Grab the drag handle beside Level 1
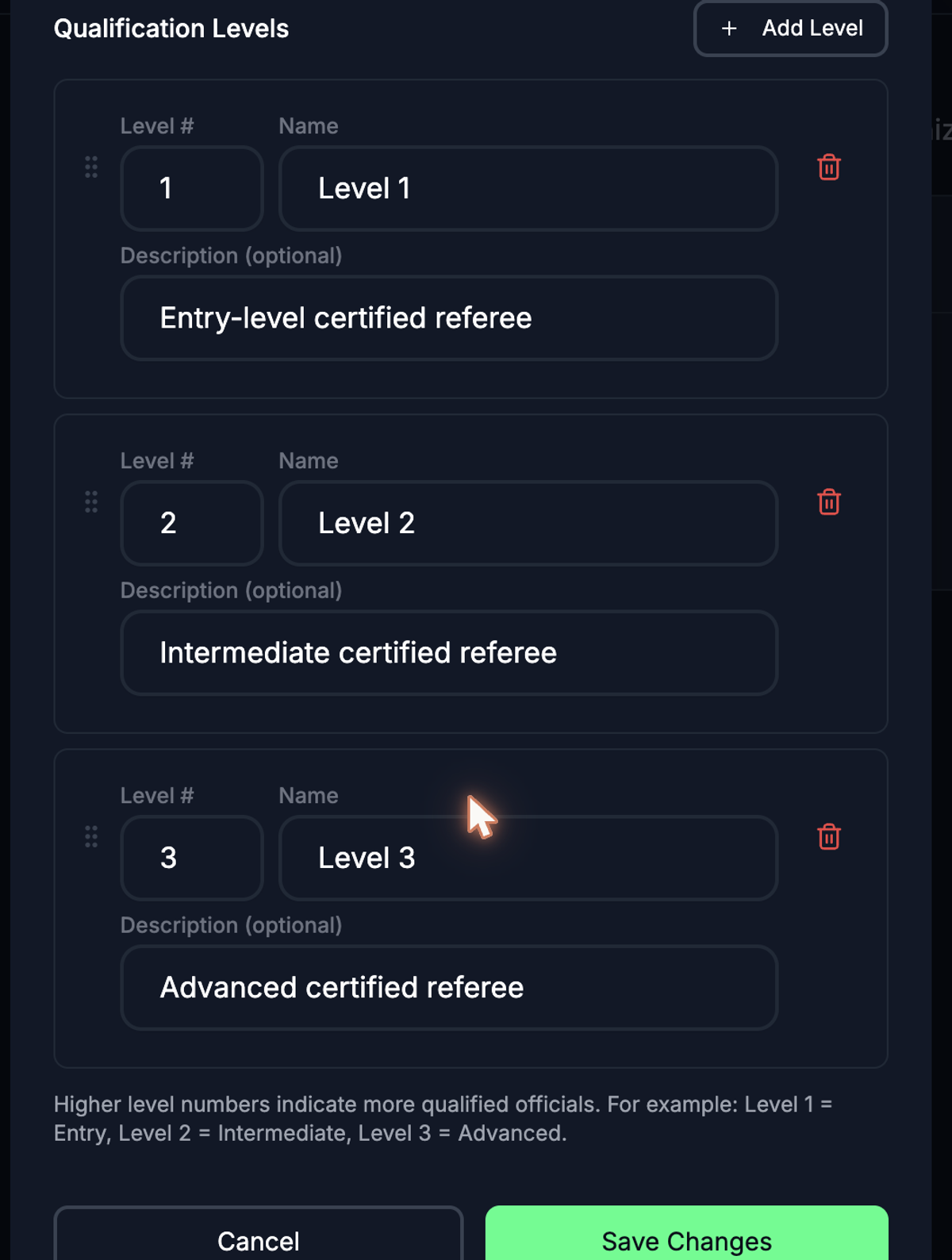The width and height of the screenshot is (952, 1260). click(91, 167)
